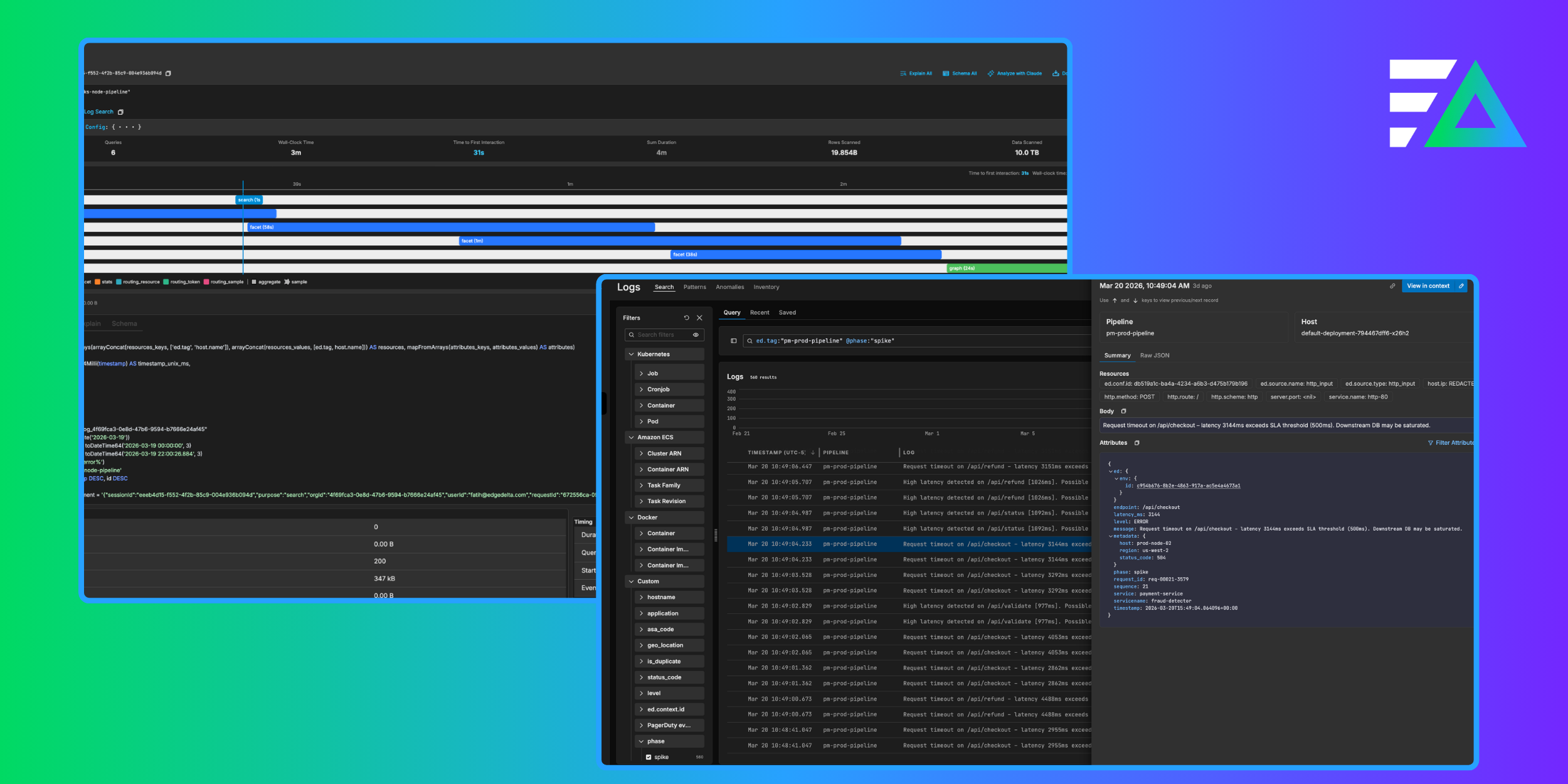1568x784 pixels.
Task: Copy permalink using the chain link icon
Action: coord(1392,286)
